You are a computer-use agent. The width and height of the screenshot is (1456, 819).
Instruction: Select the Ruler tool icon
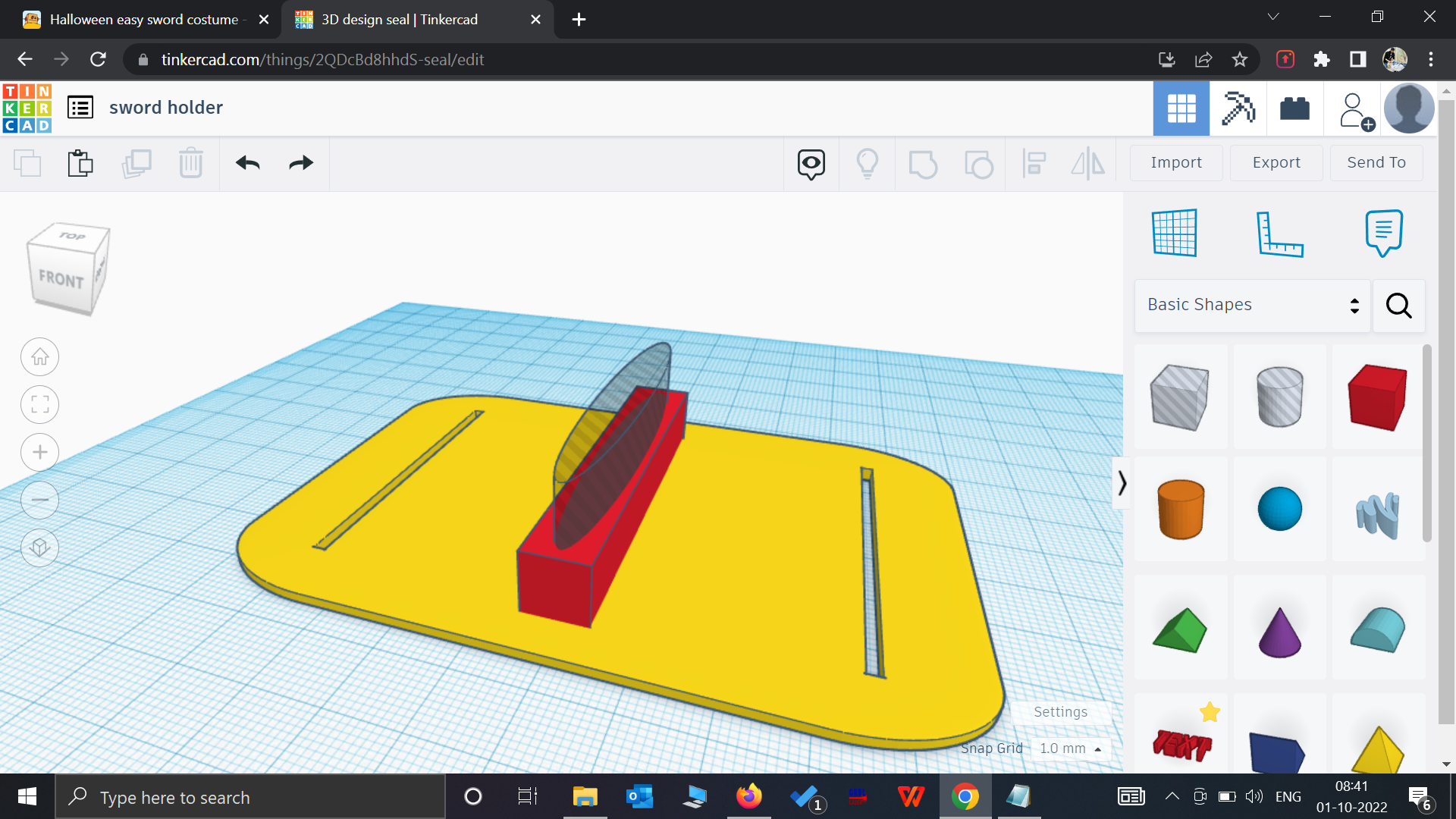pyautogui.click(x=1279, y=234)
